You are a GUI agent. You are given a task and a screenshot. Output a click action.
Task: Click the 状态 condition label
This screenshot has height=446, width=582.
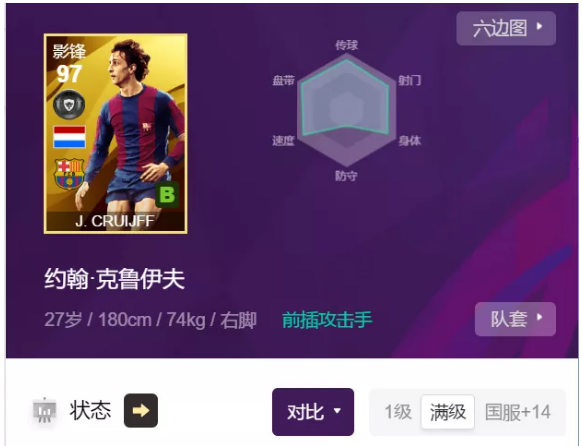coord(90,410)
